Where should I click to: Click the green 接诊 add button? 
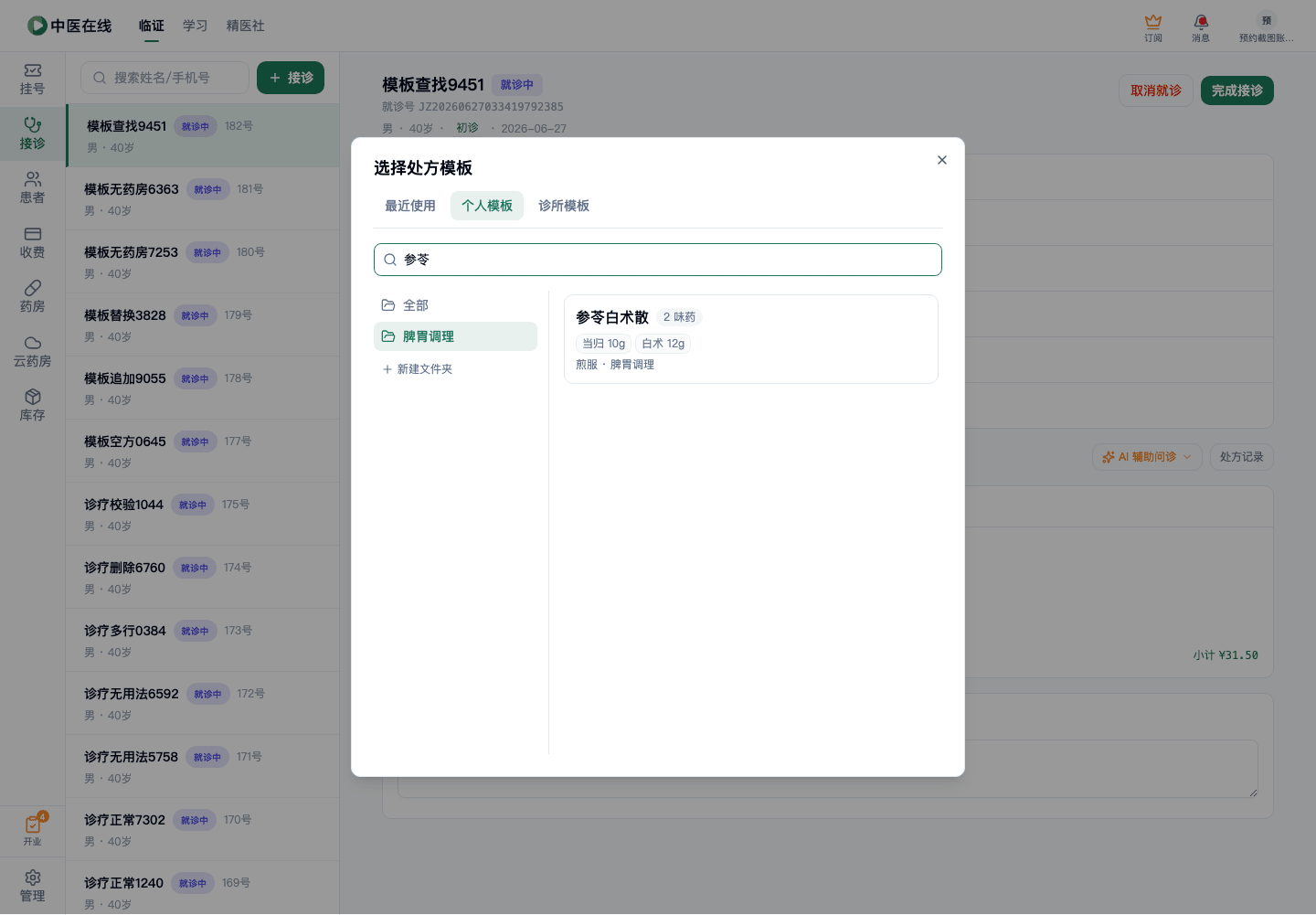[x=291, y=78]
